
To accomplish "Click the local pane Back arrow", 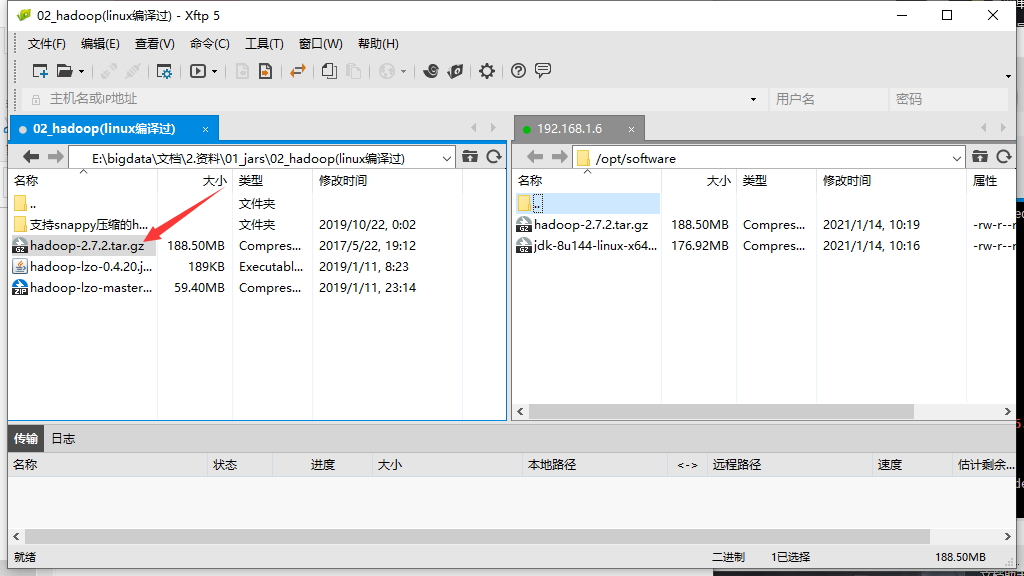I will point(31,157).
